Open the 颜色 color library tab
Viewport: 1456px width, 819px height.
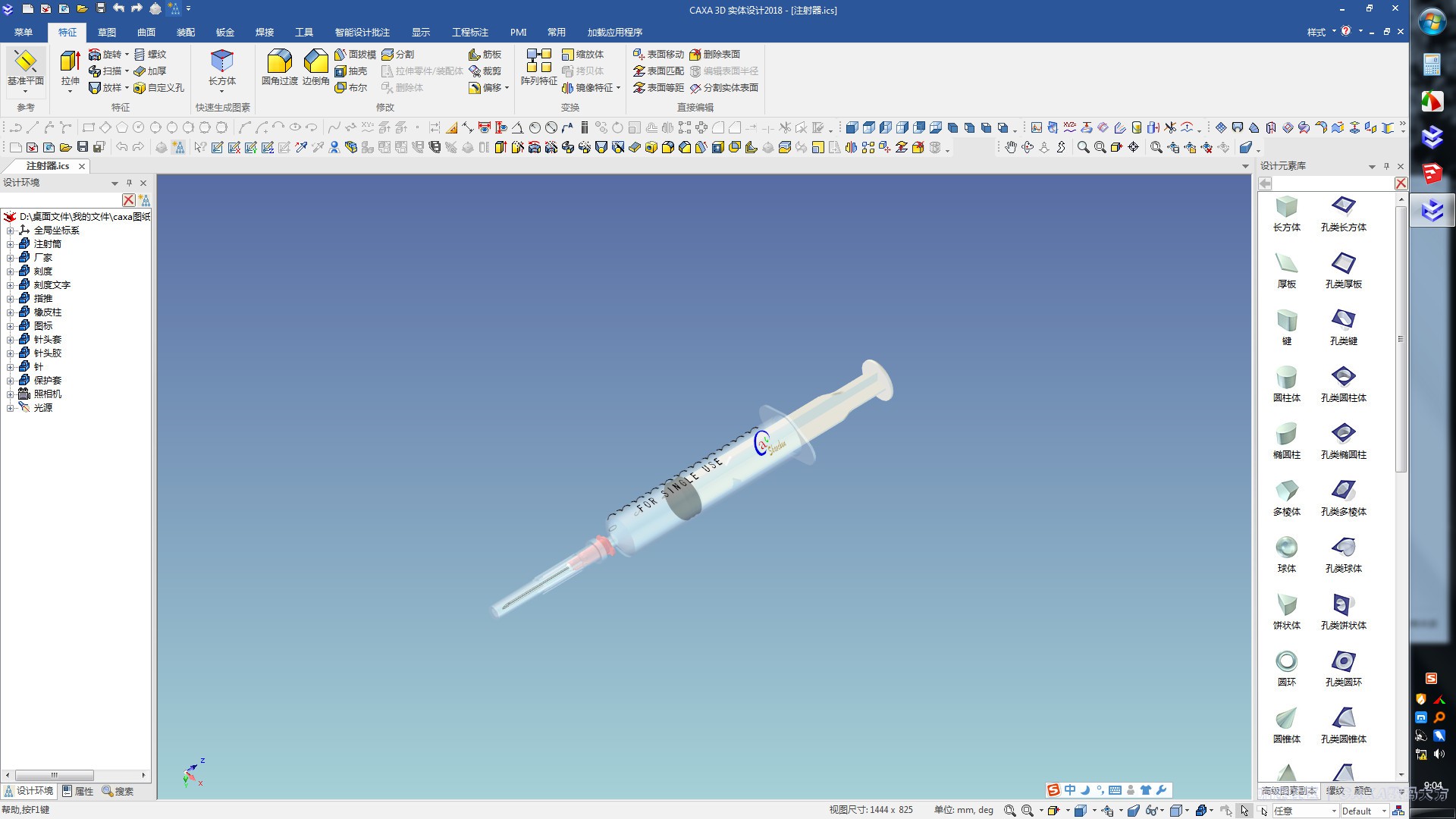[x=1363, y=791]
